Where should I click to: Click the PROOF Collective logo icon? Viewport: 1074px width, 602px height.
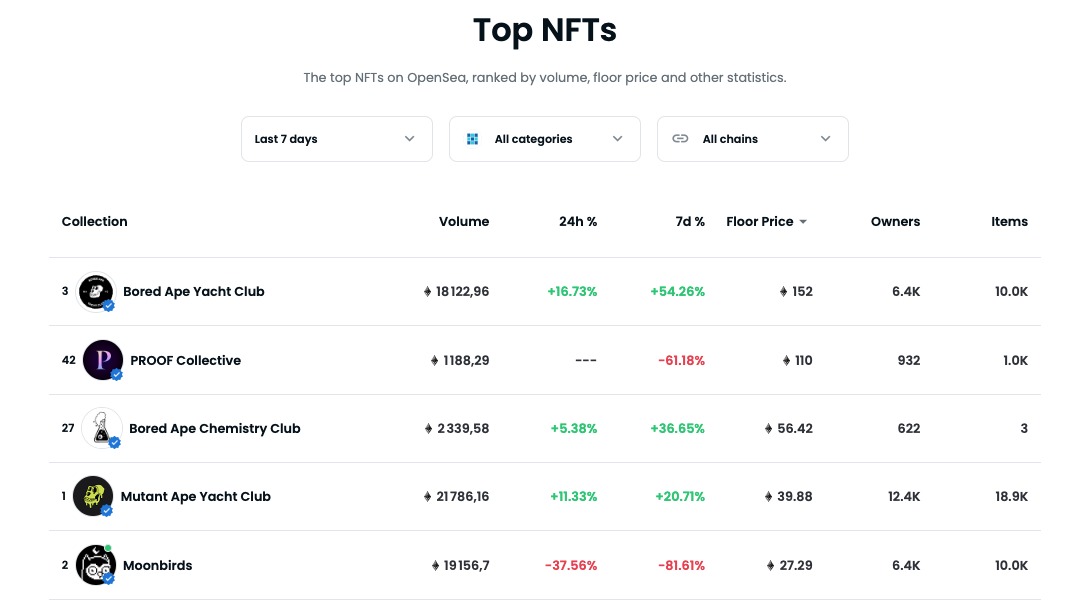(102, 360)
